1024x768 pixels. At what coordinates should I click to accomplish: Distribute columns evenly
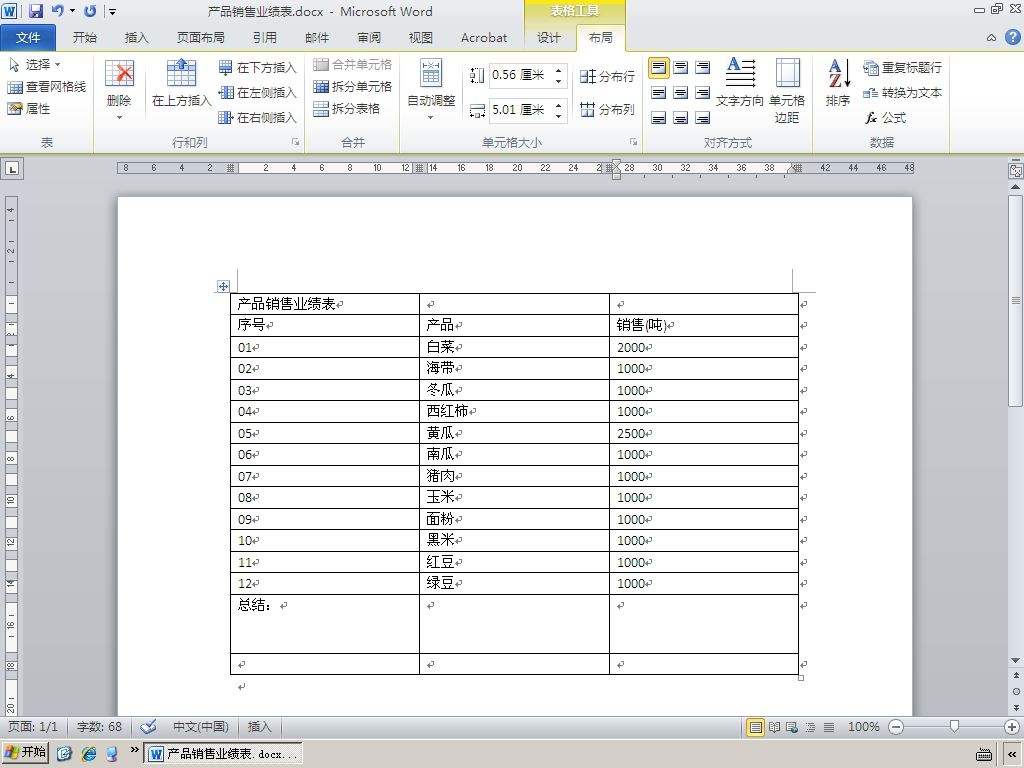(x=607, y=109)
